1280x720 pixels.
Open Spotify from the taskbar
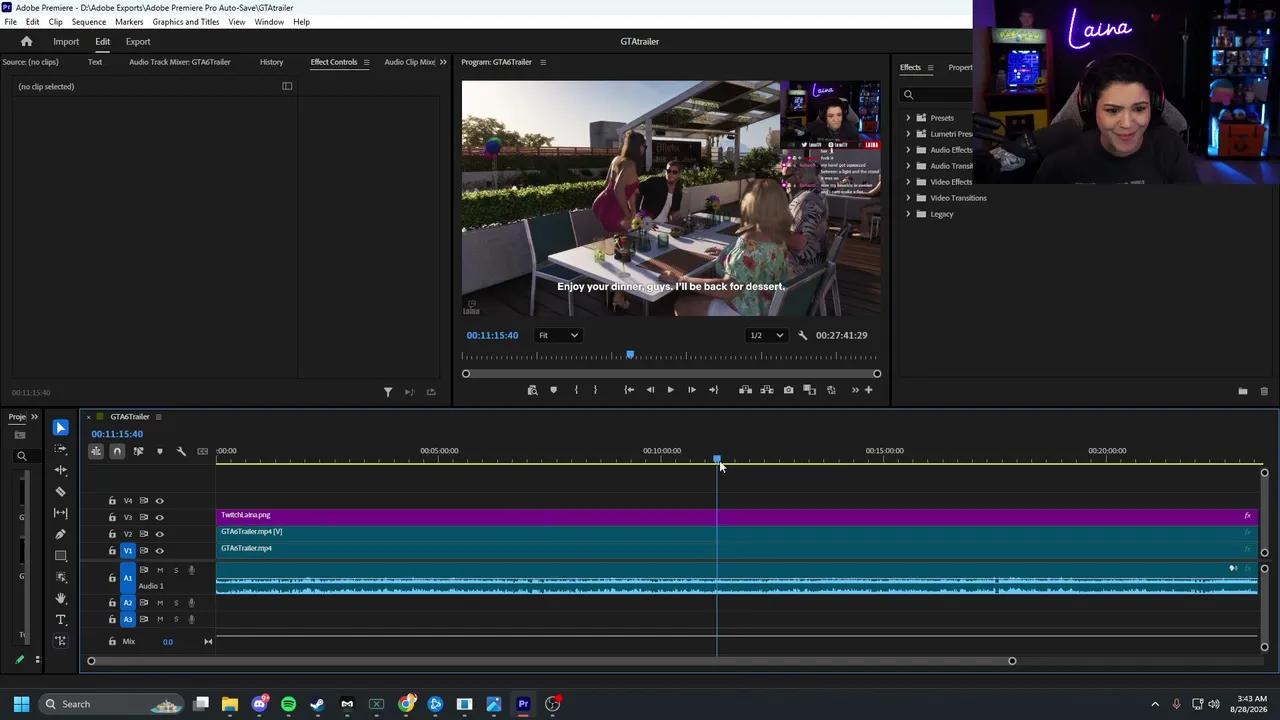pos(288,704)
